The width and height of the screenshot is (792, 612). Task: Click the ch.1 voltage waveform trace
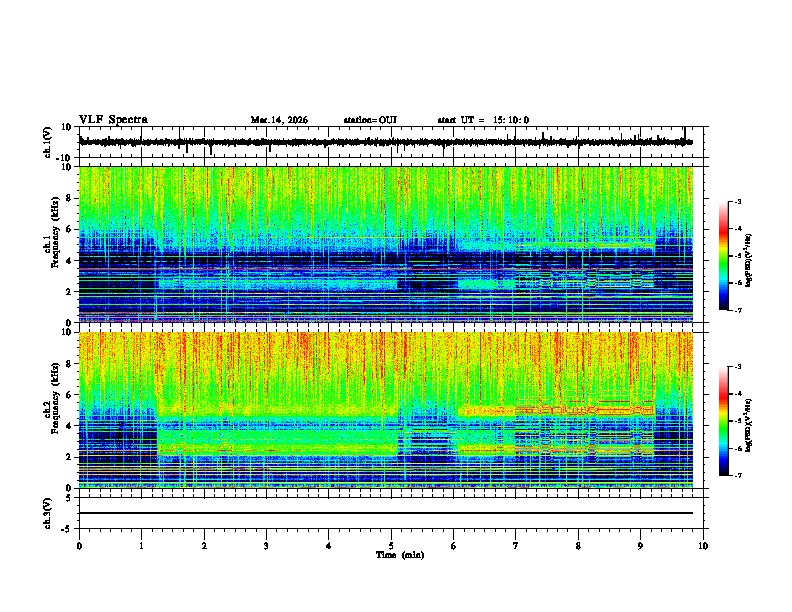pyautogui.click(x=386, y=142)
